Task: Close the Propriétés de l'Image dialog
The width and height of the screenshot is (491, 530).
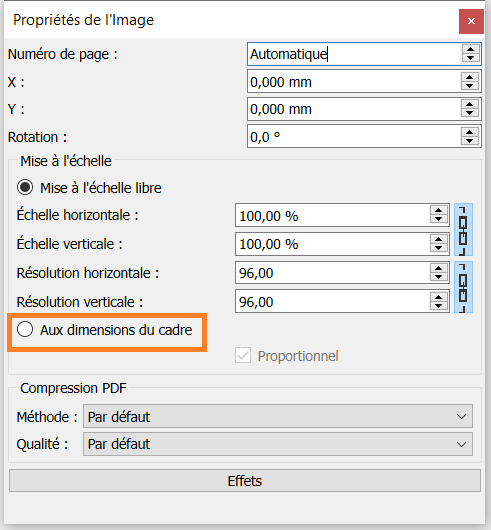Action: (x=471, y=21)
